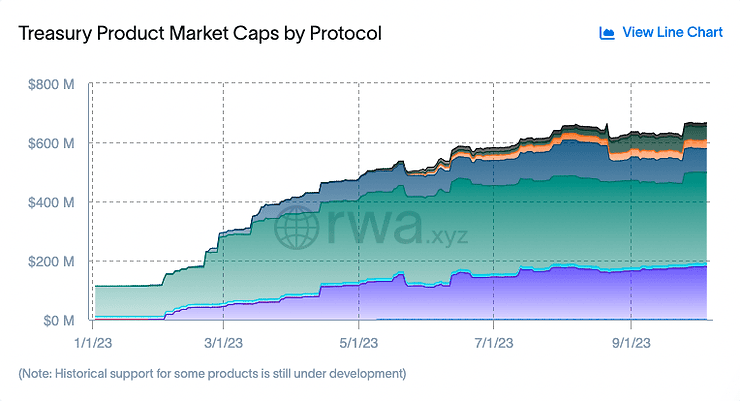This screenshot has height=401, width=740.
Task: Click the 3/1/23 x-axis date label
Action: [x=223, y=343]
